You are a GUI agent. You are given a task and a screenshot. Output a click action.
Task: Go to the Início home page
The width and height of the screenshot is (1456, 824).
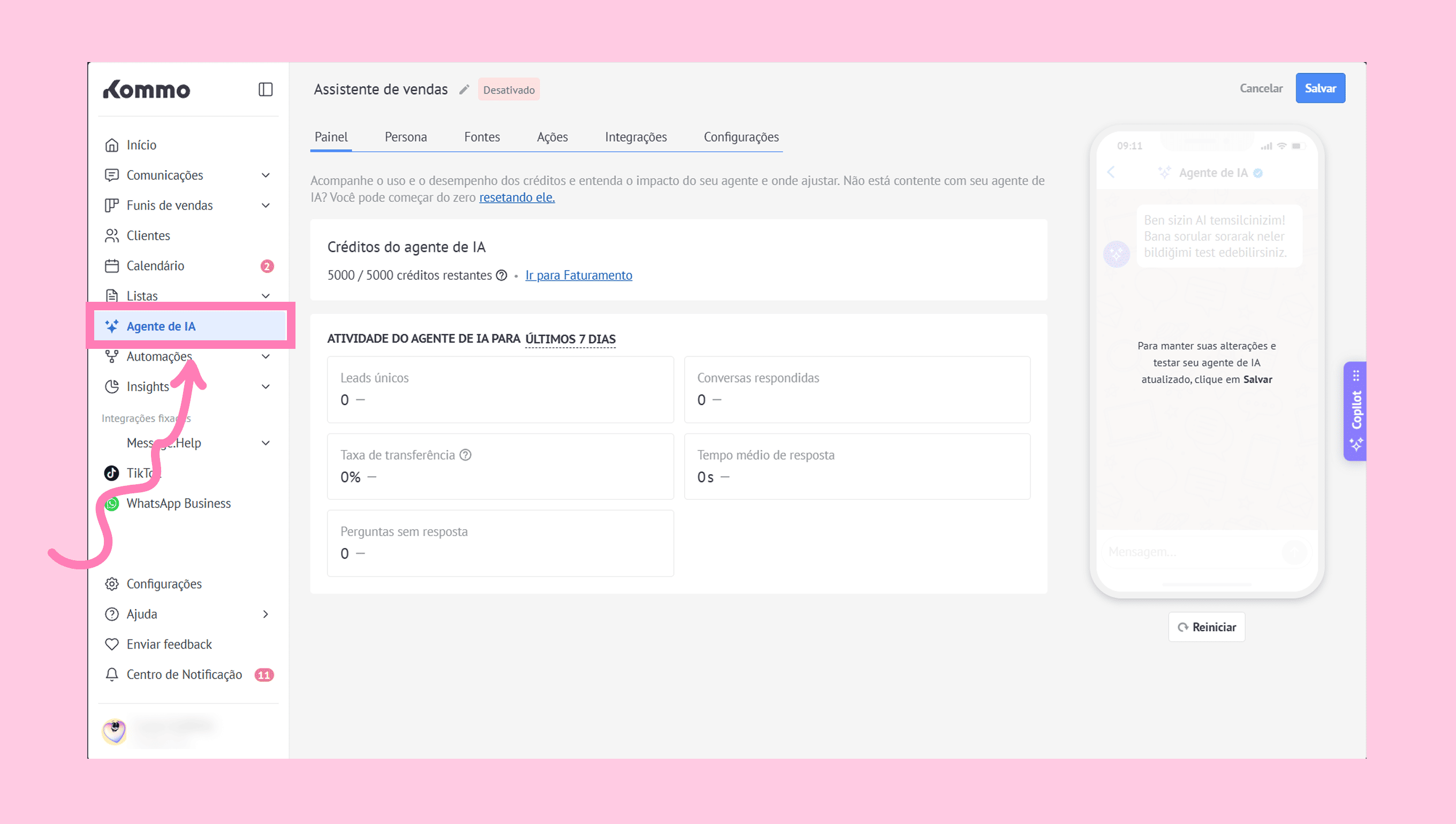(141, 145)
